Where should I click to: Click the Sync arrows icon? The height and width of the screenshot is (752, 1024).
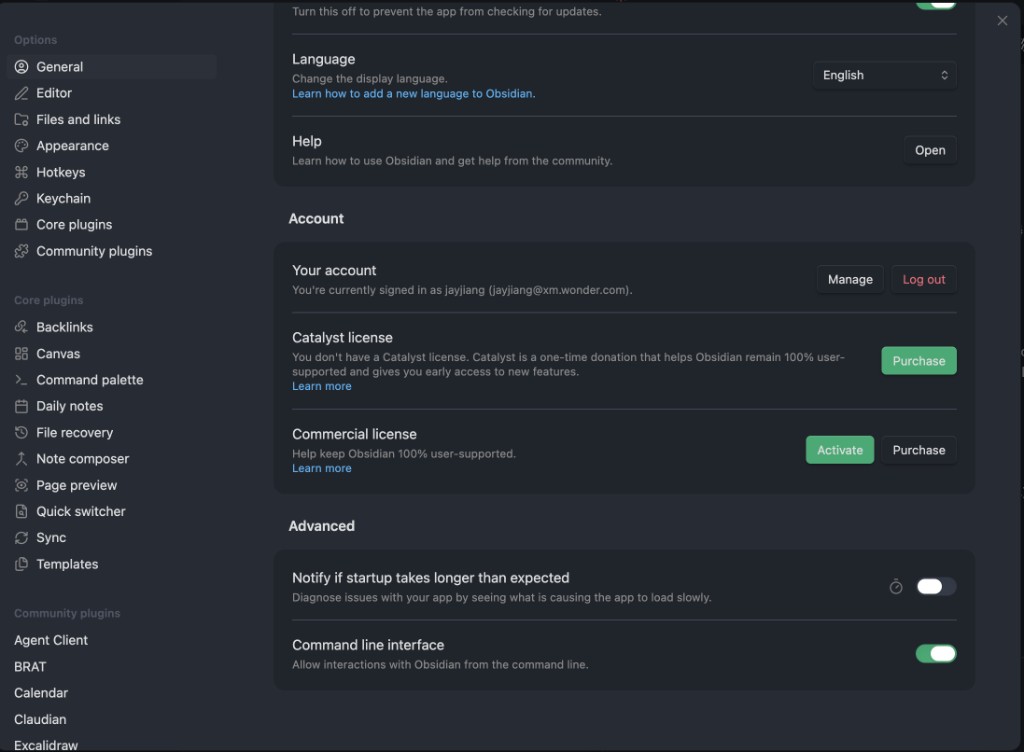(22, 538)
